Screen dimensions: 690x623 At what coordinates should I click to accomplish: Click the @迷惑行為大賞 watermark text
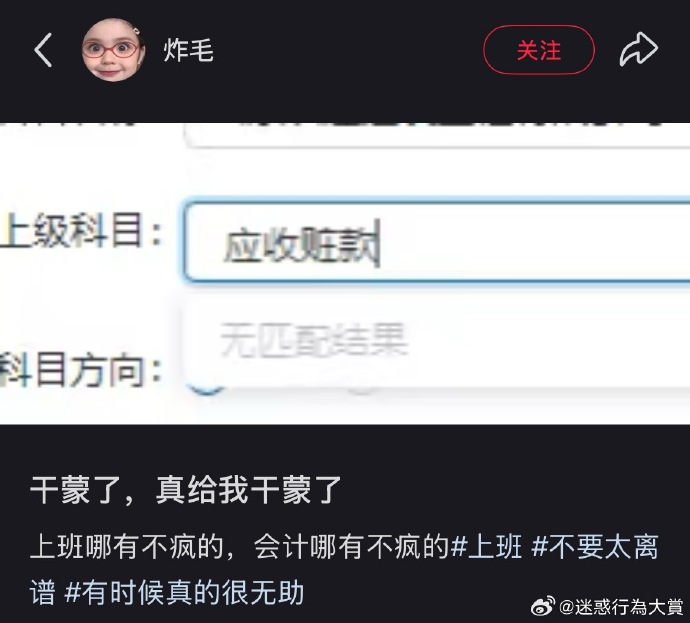[621, 607]
